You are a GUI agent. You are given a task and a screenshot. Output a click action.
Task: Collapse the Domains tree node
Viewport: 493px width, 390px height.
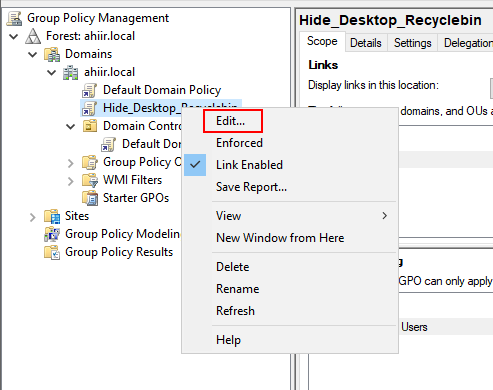click(x=33, y=54)
